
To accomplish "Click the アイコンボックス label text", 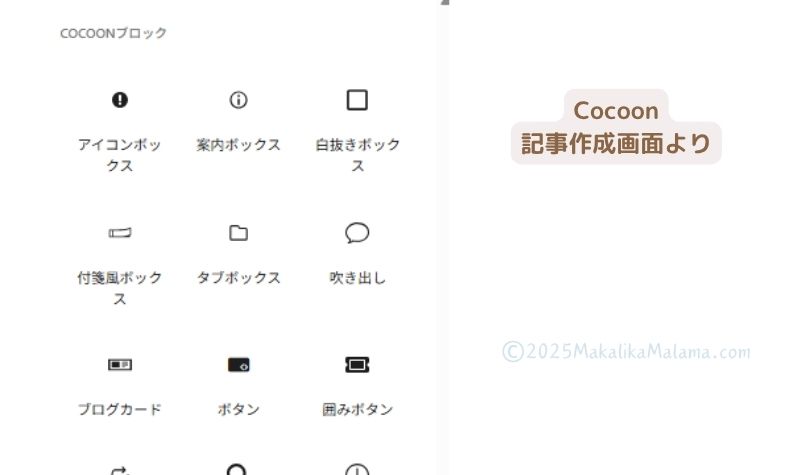I will [120, 155].
